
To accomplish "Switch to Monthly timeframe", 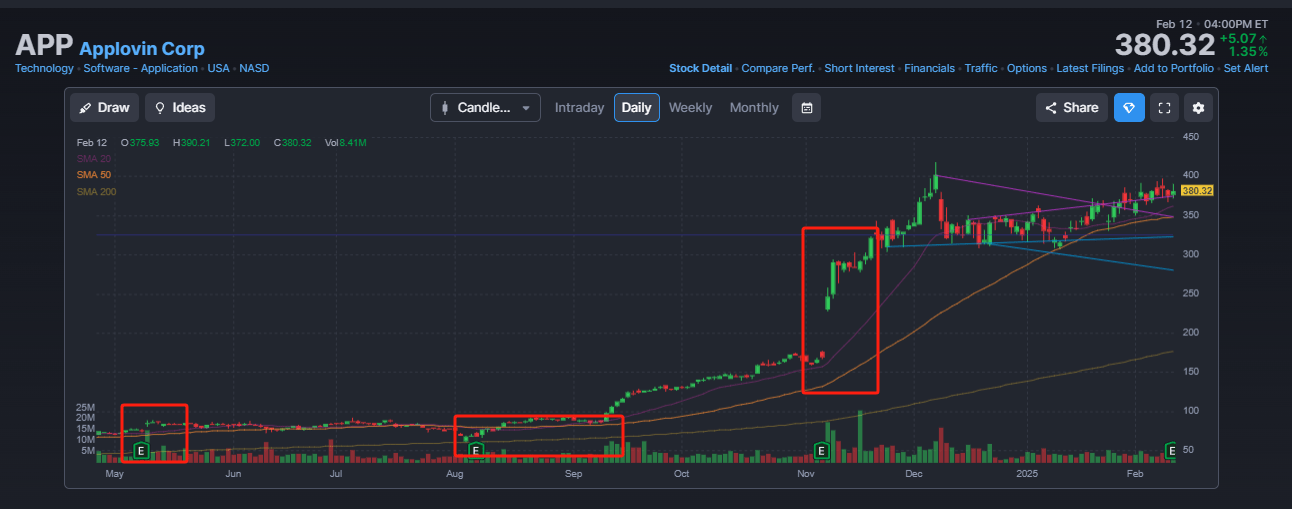I will coord(754,108).
